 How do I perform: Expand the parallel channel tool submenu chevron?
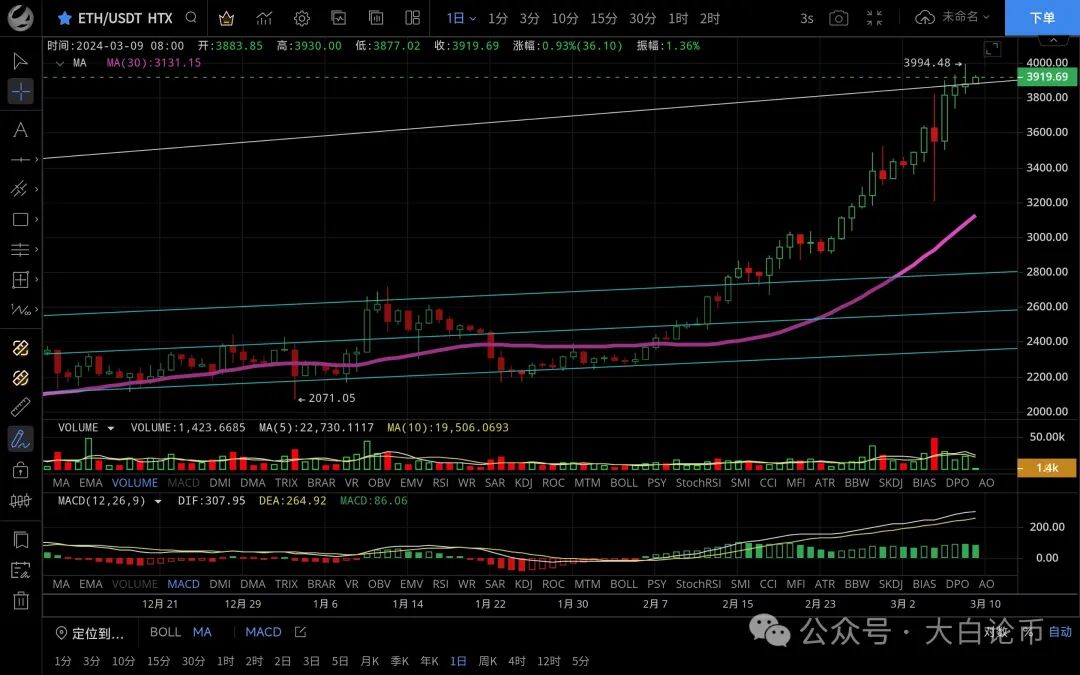tap(37, 189)
